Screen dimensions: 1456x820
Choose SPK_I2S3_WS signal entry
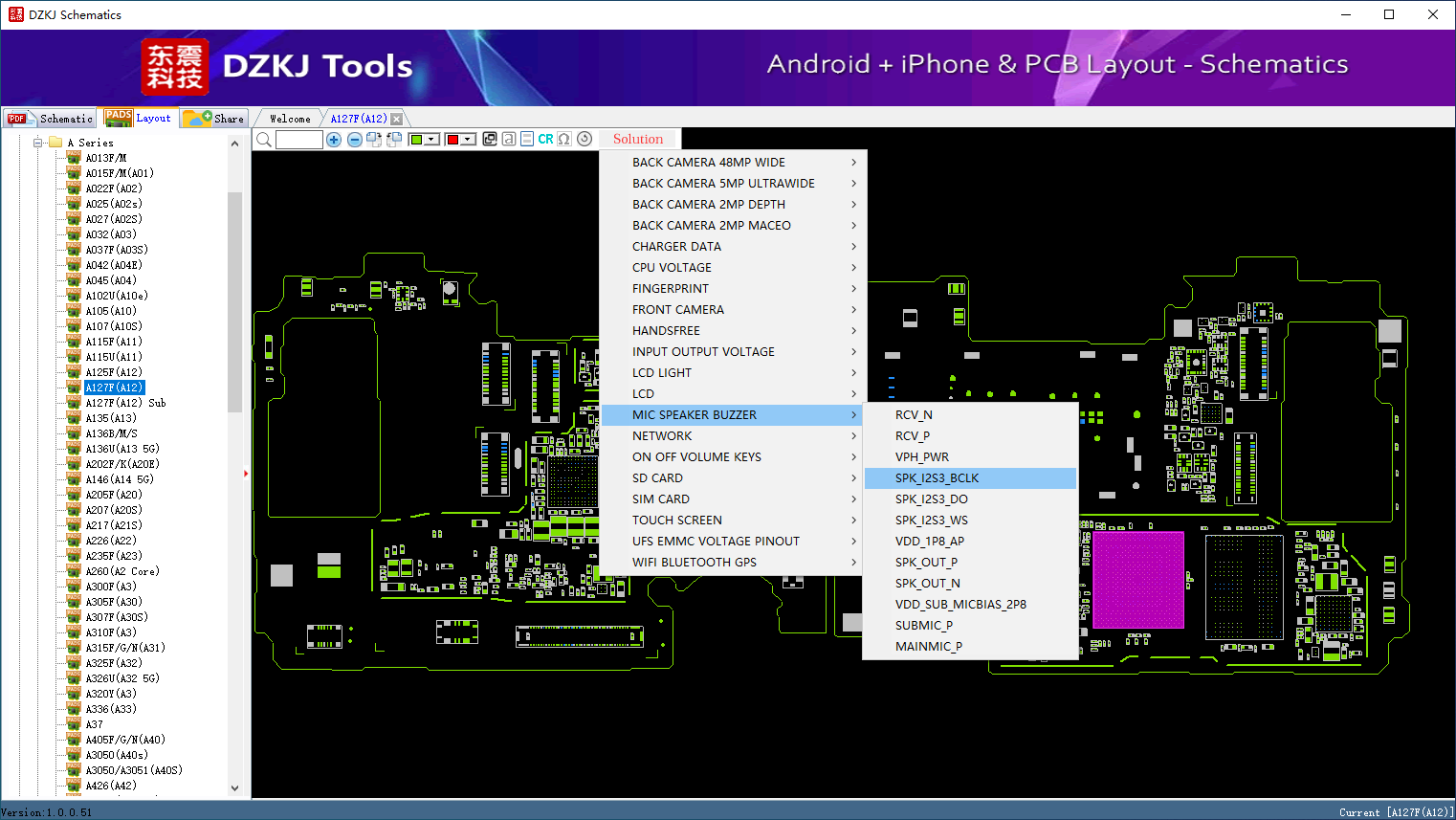tap(970, 521)
